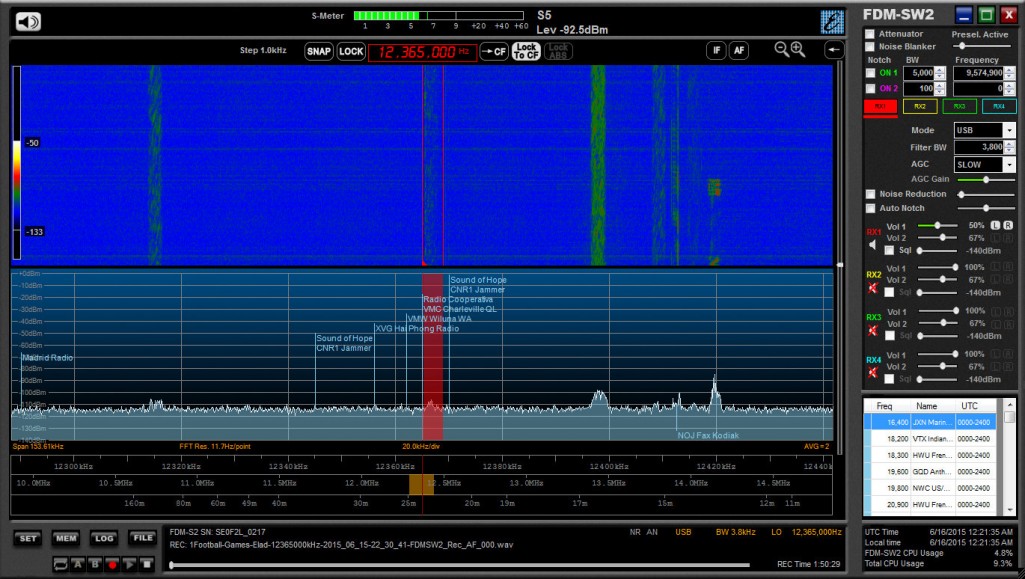Click the FILE button

[142, 538]
